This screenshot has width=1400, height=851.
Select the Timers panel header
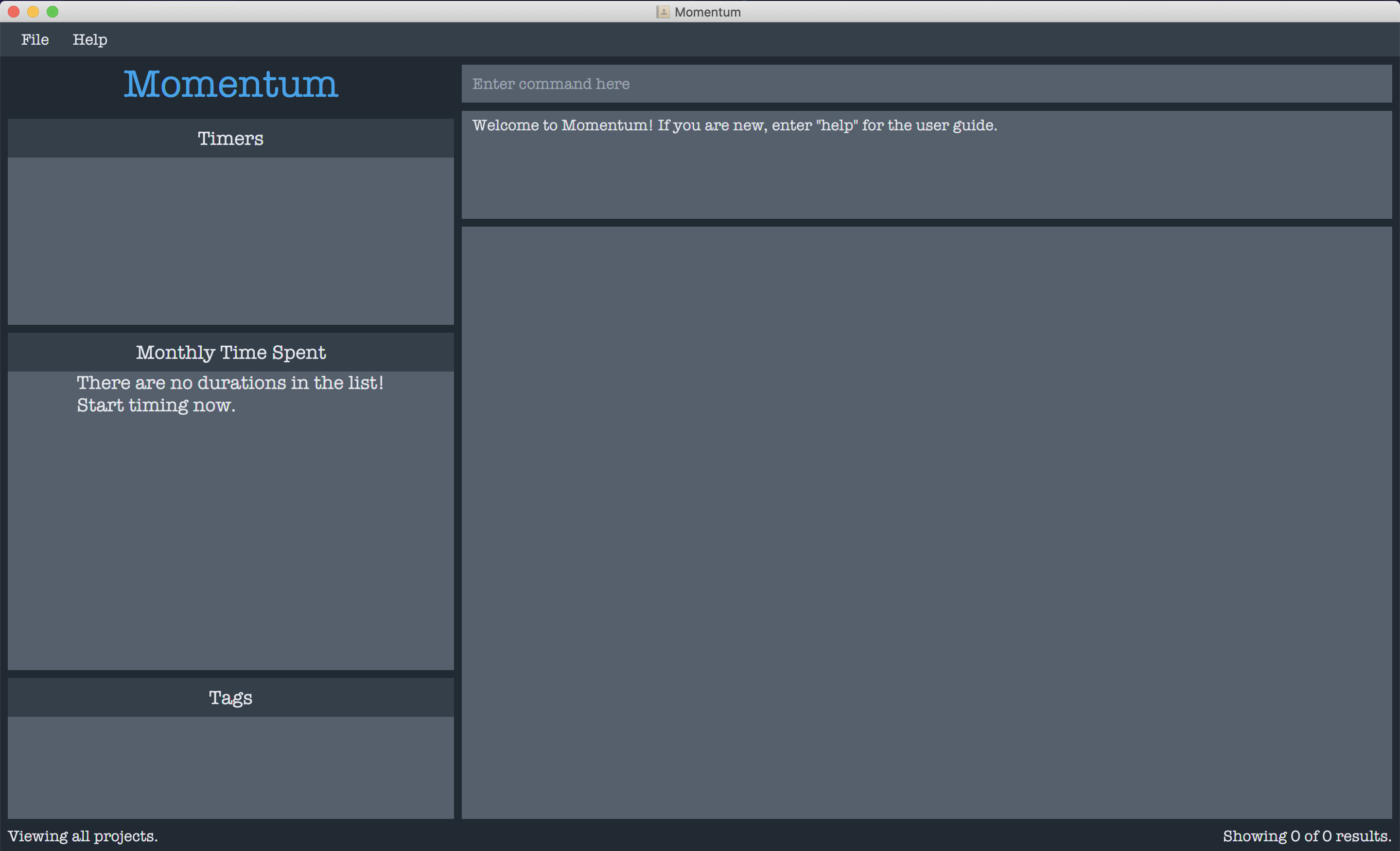point(231,138)
